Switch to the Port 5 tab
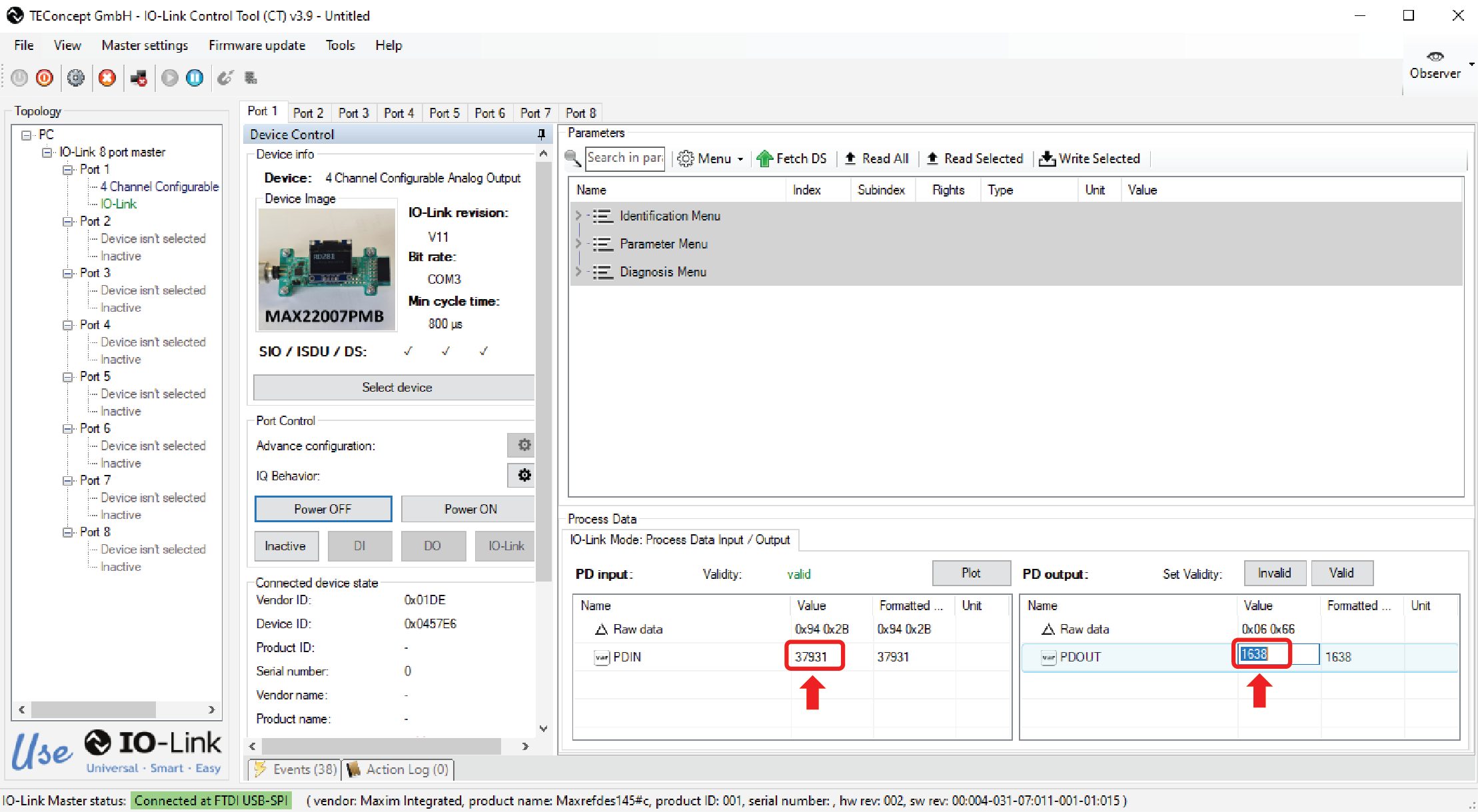This screenshot has height=812, width=1478. [x=444, y=113]
